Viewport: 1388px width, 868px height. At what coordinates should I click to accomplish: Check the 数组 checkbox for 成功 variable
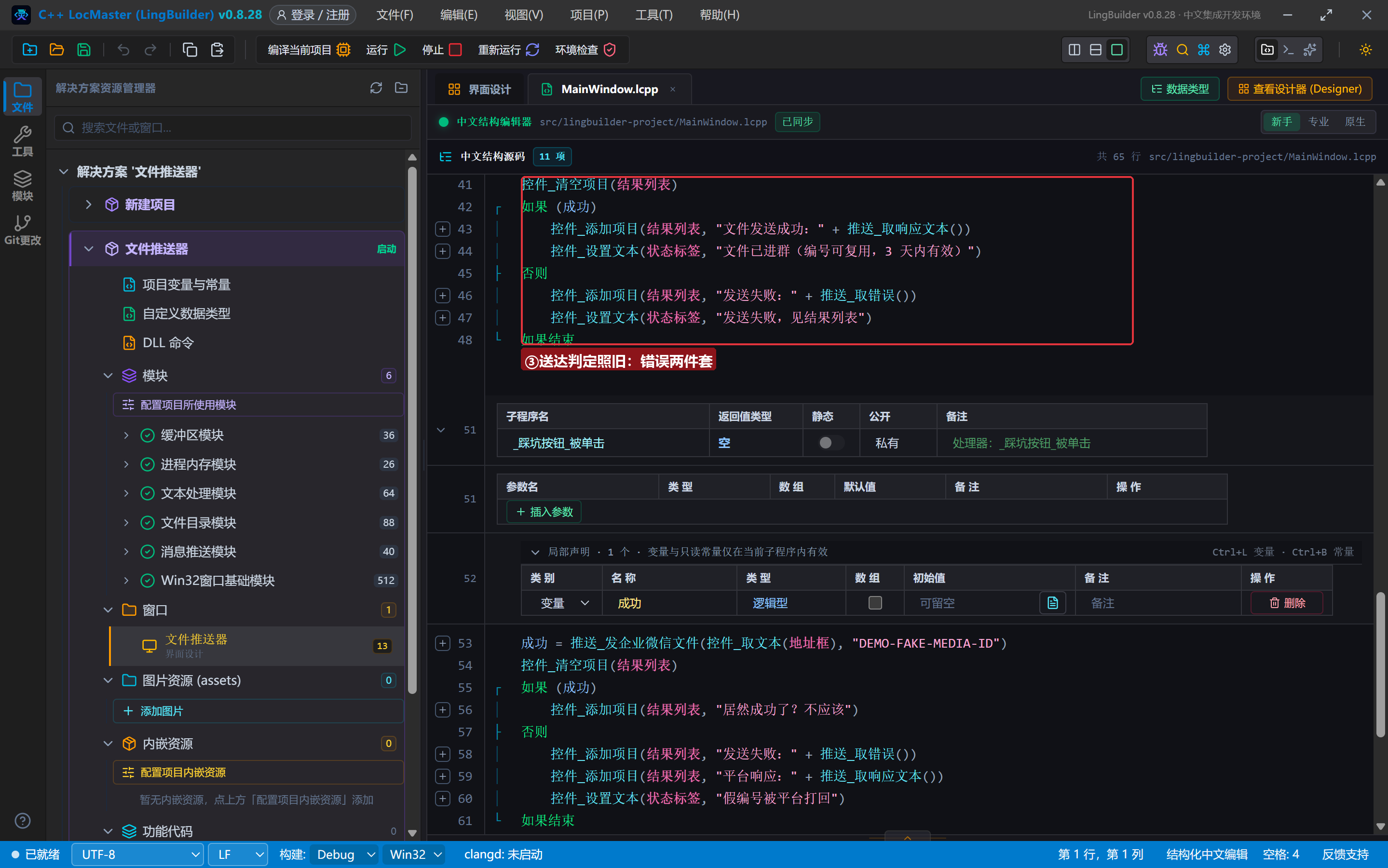(875, 603)
